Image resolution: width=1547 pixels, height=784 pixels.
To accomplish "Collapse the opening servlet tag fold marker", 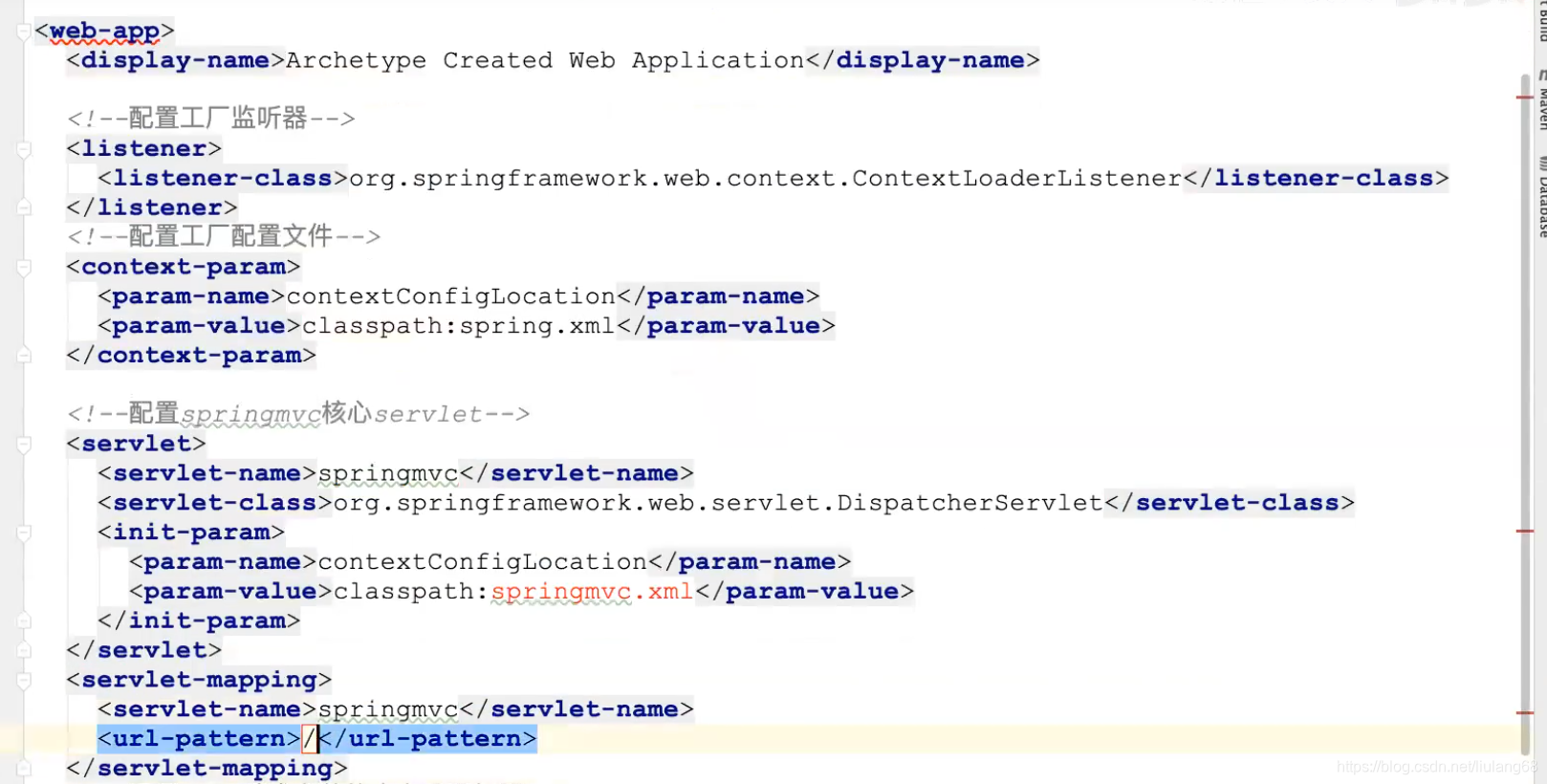I will [x=24, y=444].
